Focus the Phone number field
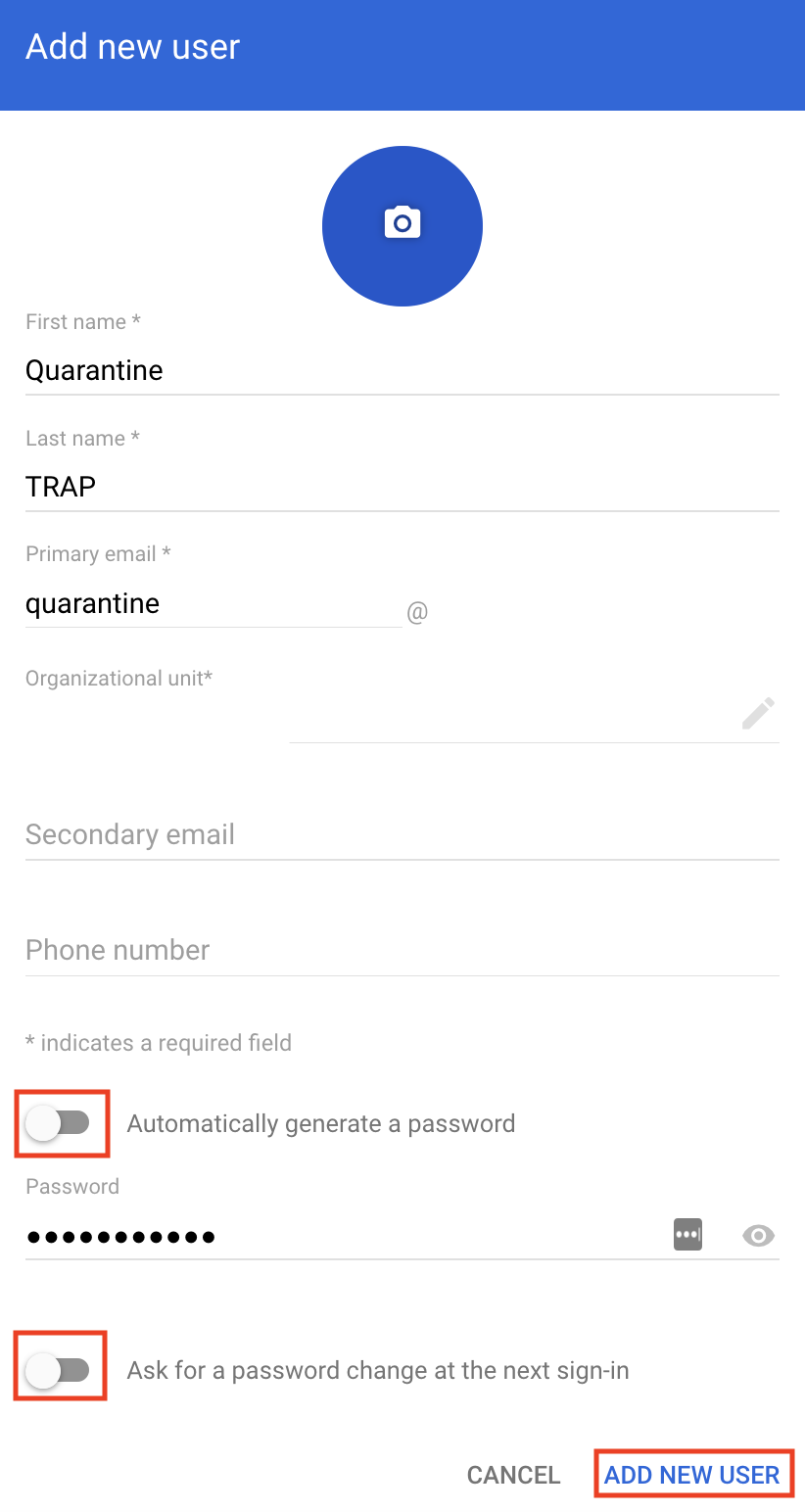 402,950
